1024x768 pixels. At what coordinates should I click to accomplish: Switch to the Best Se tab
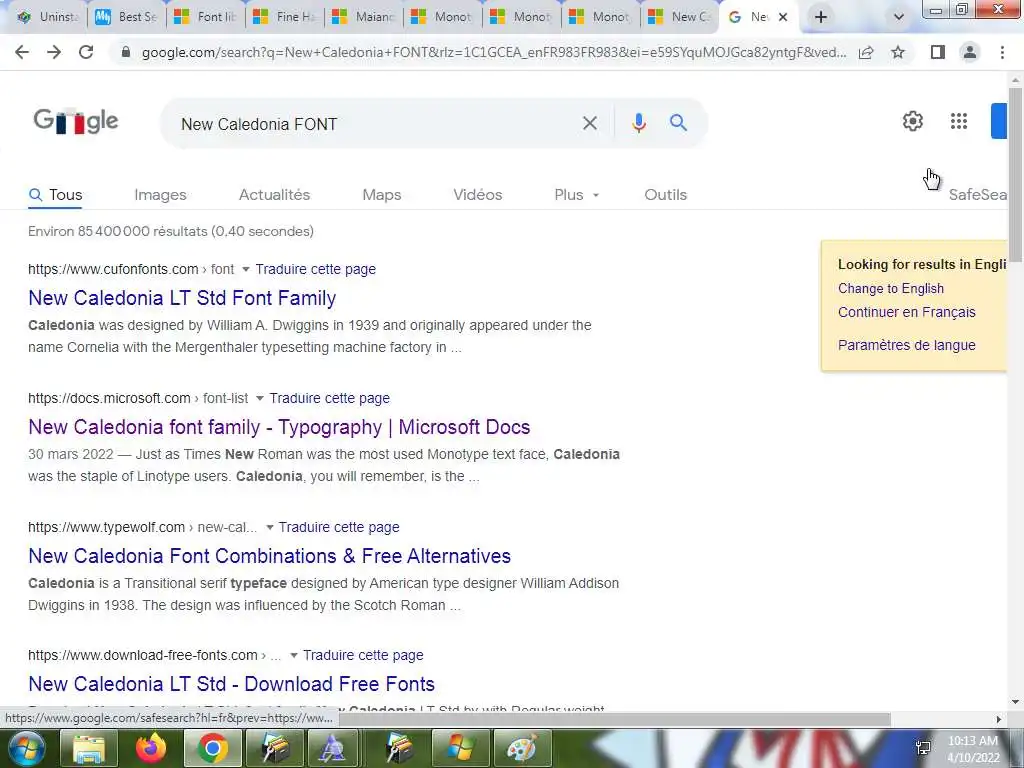pyautogui.click(x=126, y=17)
